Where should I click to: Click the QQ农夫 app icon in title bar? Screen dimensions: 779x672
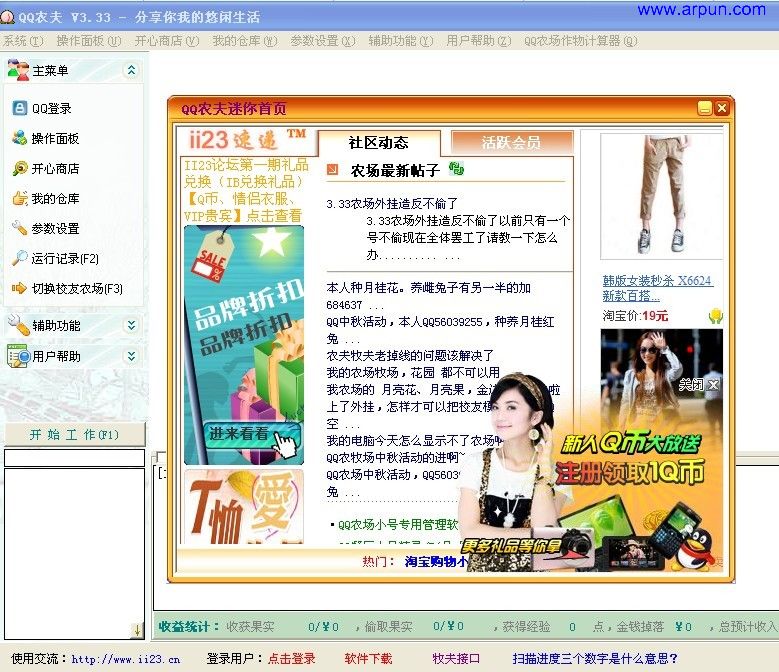(x=7, y=16)
